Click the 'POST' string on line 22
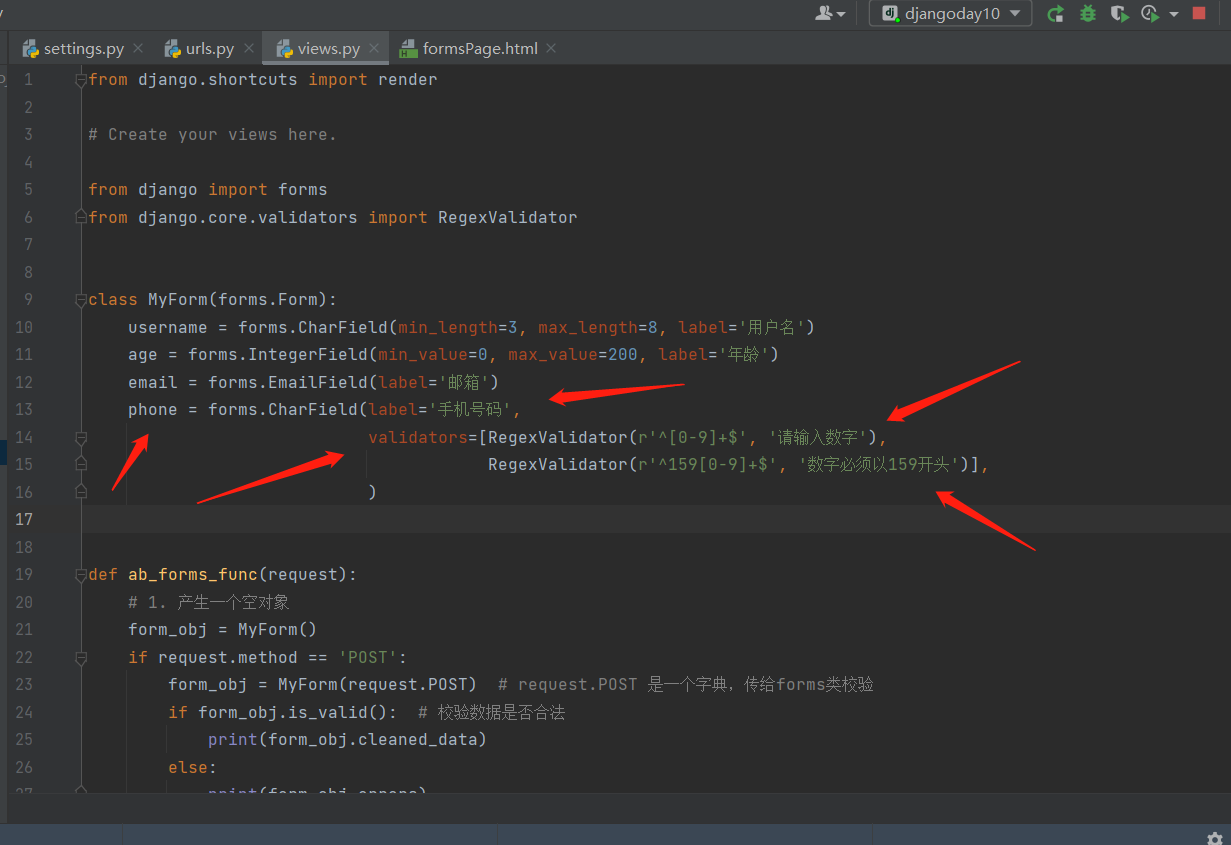The height and width of the screenshot is (845, 1231). (368, 657)
